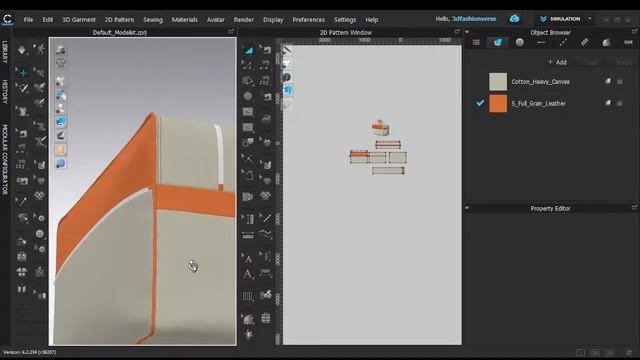Open the 3D Garment menu
Viewport: 640px width, 360px height.
tap(79, 20)
